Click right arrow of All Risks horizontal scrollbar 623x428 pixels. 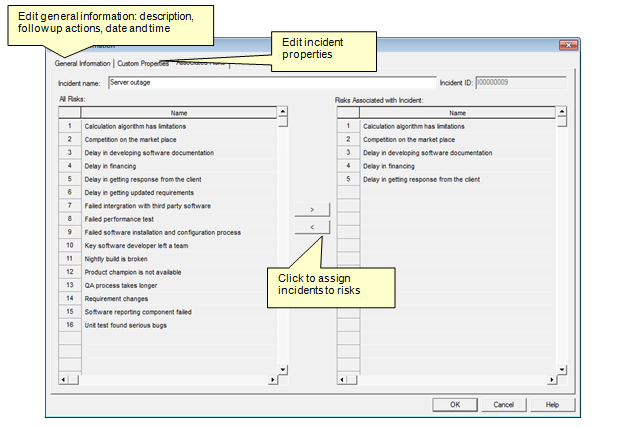tap(273, 380)
